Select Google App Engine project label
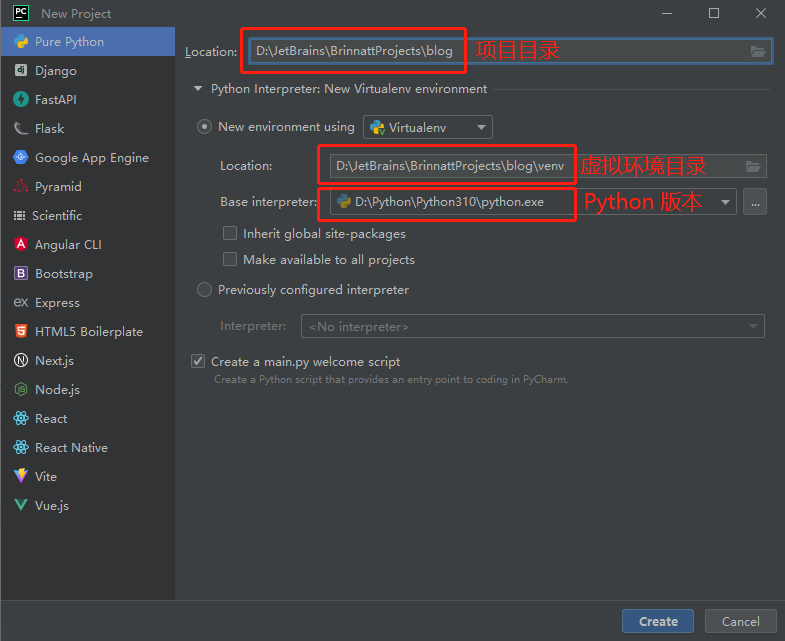785x641 pixels. (92, 158)
